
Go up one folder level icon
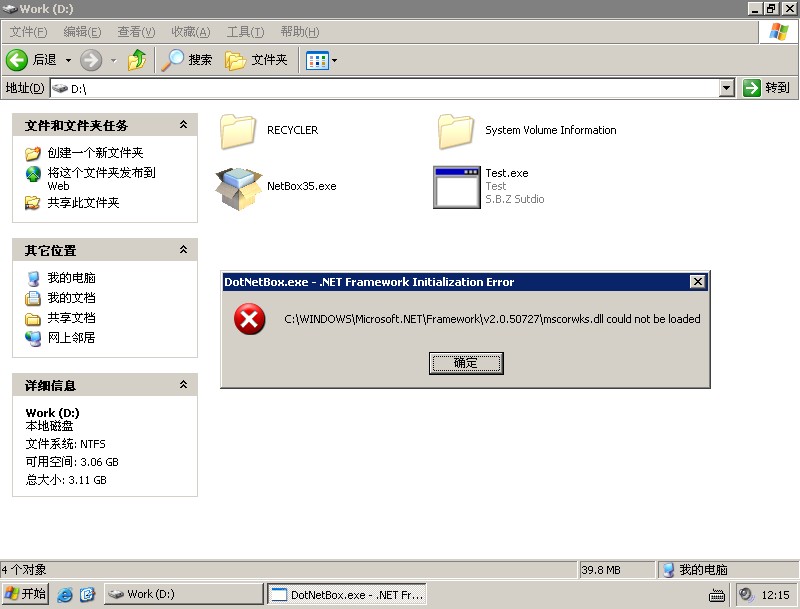137,60
